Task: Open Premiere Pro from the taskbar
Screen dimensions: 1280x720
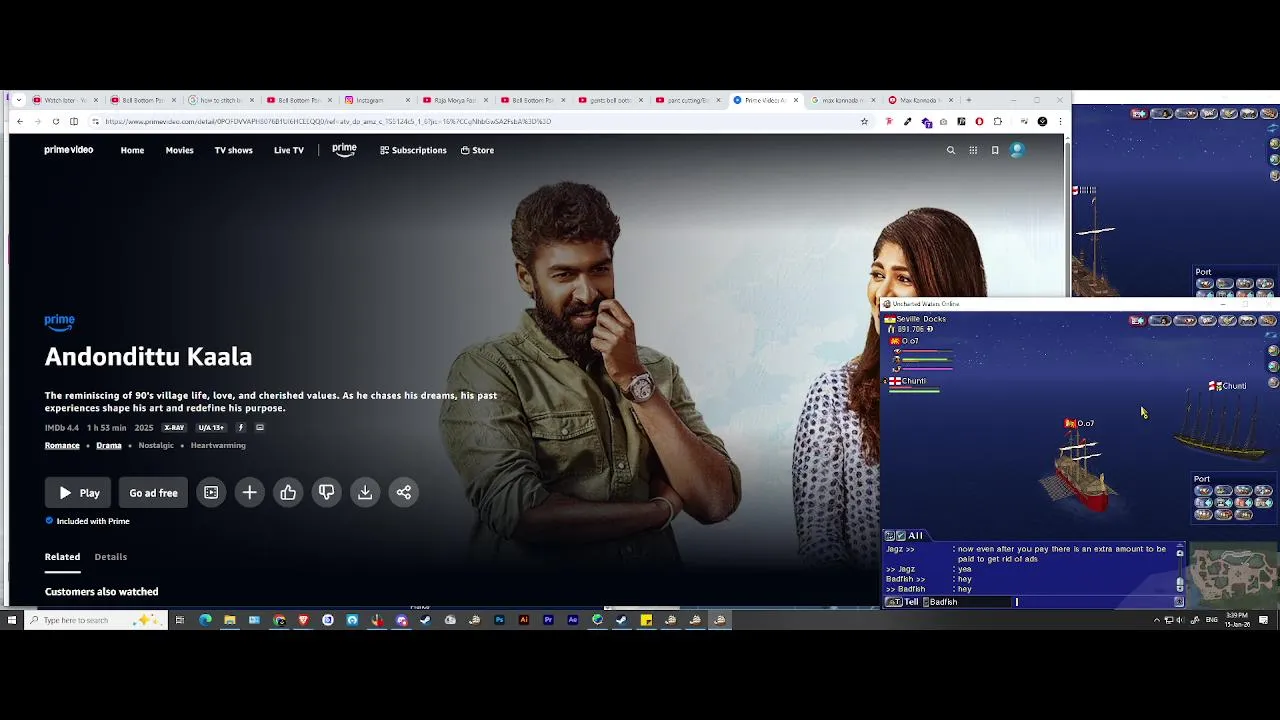Action: (x=548, y=620)
